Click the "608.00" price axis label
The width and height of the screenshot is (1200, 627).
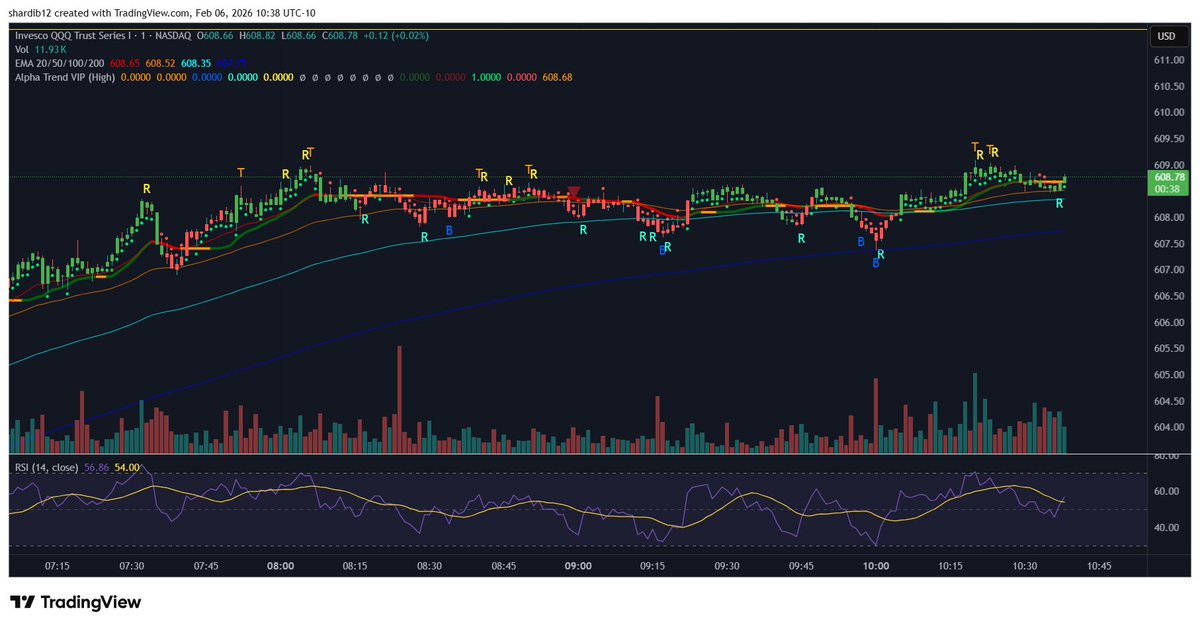point(1169,217)
